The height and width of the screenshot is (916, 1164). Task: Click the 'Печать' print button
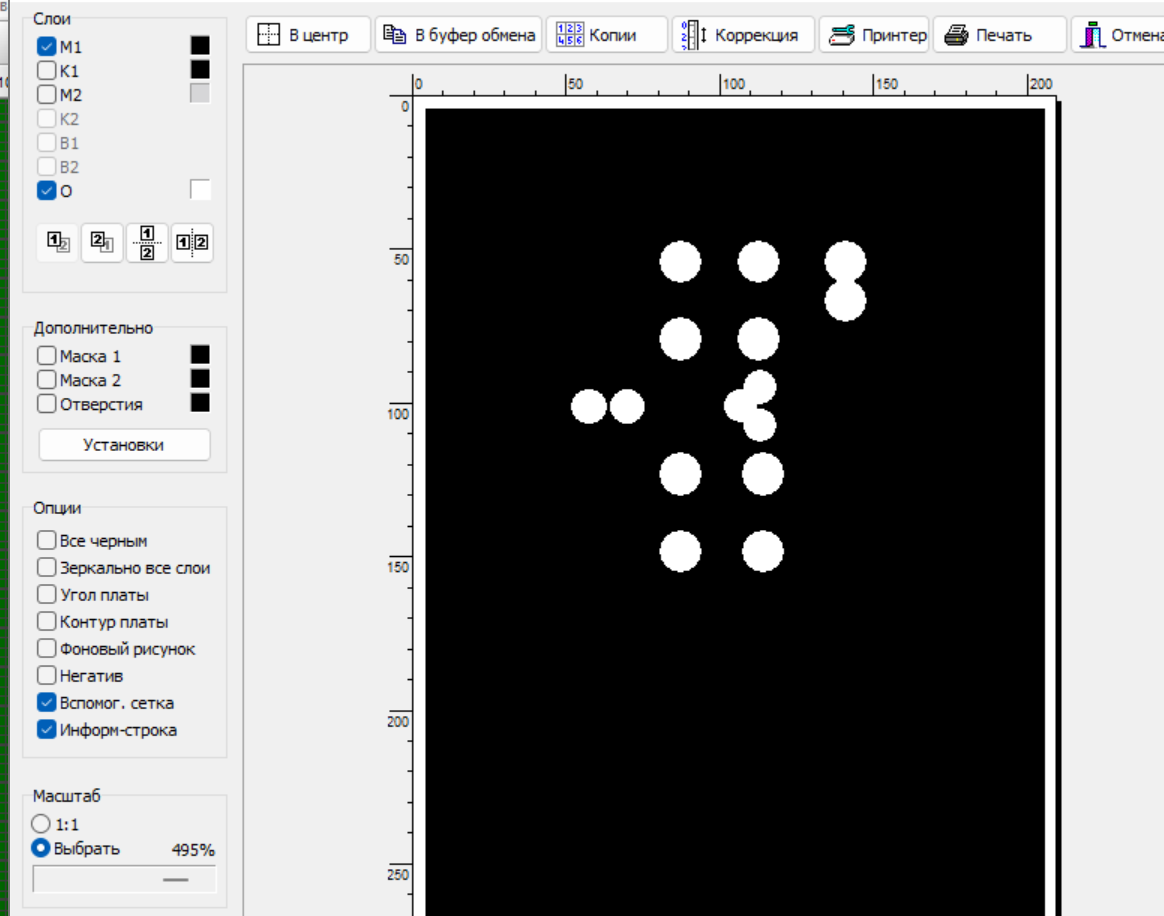click(x=999, y=35)
